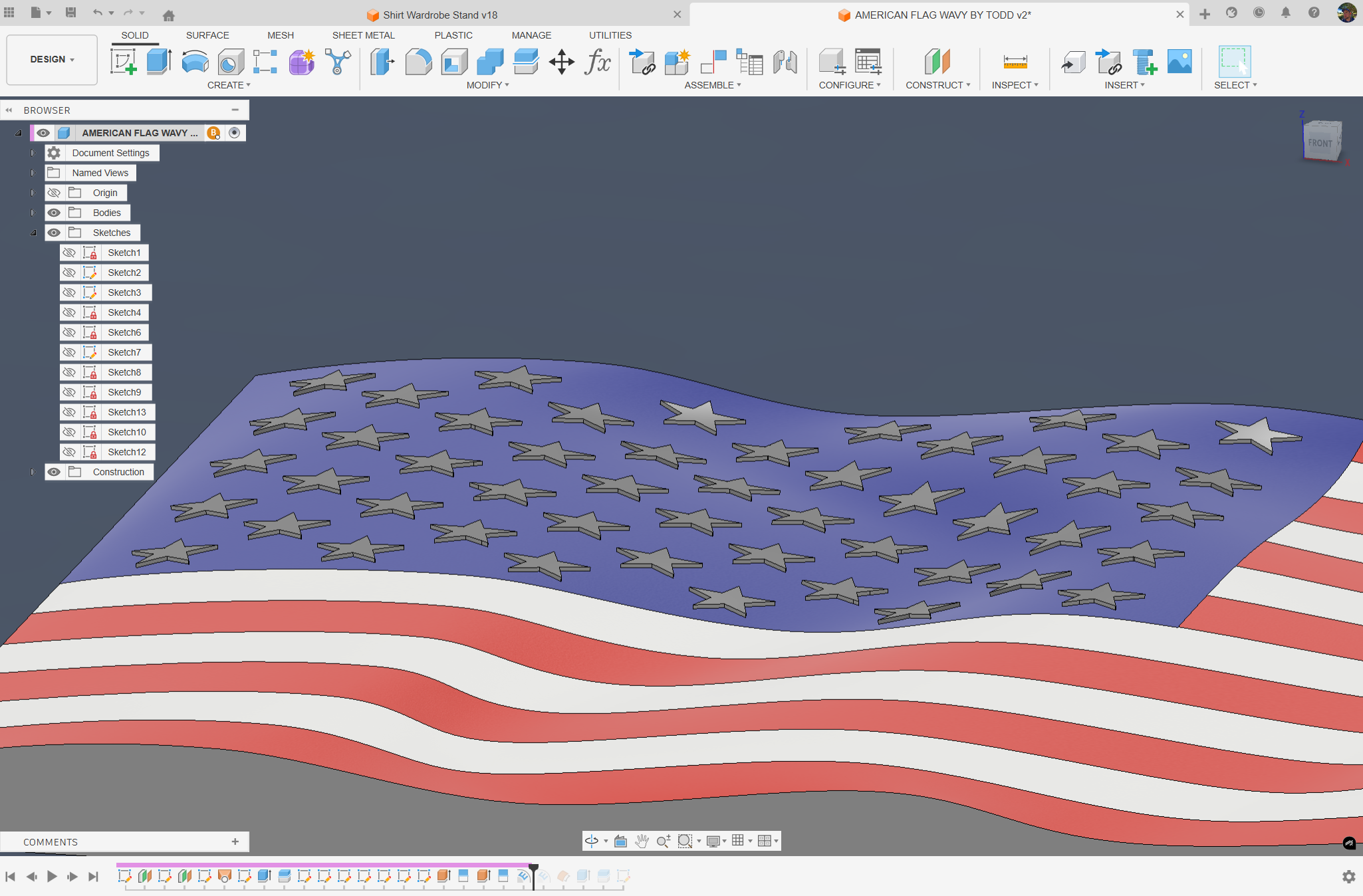Select the Hole tool icon
Screen dimensions: 1363x896
click(x=231, y=62)
